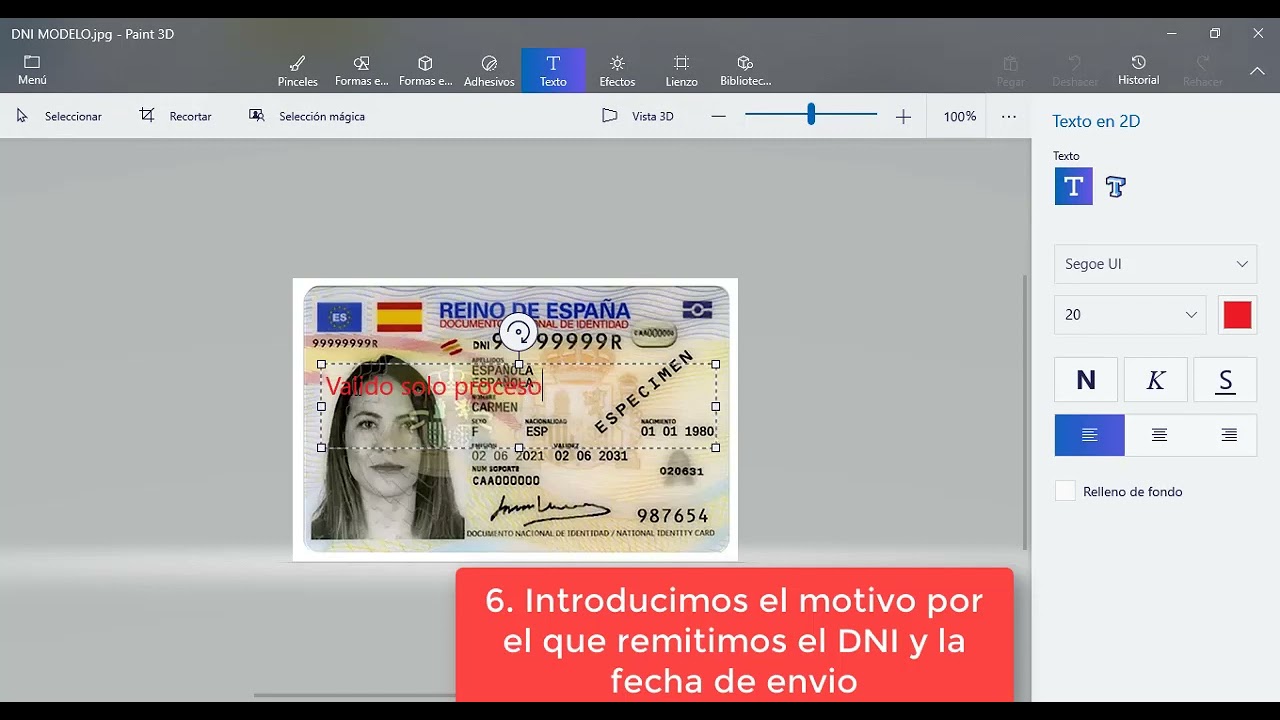This screenshot has width=1280, height=720.
Task: Click the Deshacer undo button
Action: coord(1075,71)
